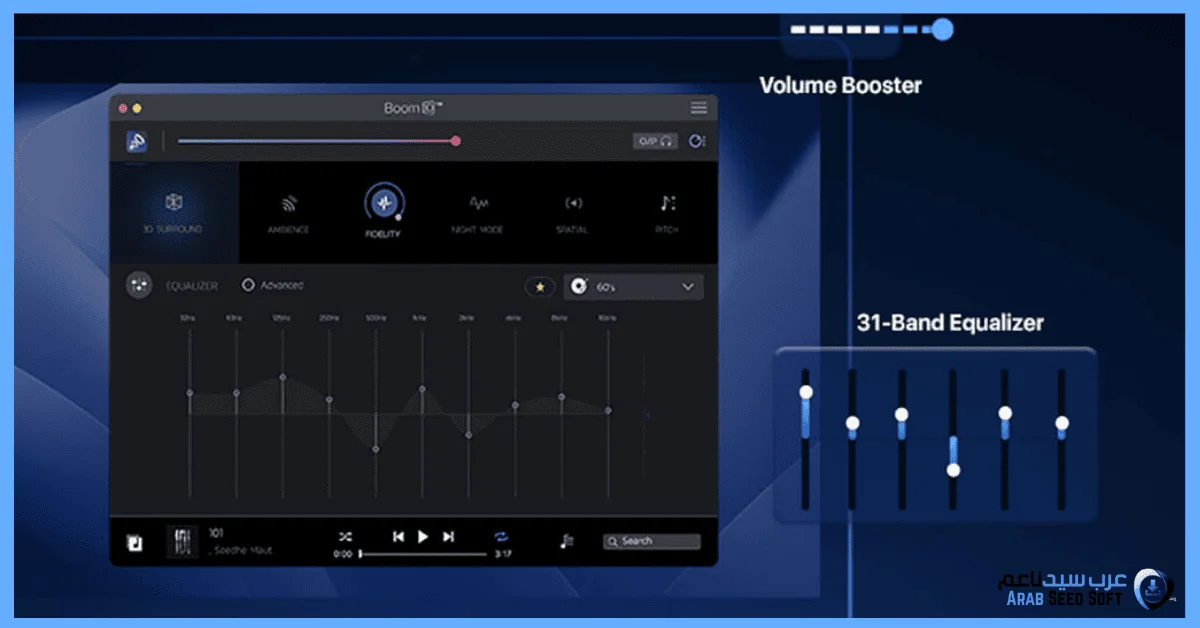
Task: Toggle repeat mode
Action: (x=502, y=537)
